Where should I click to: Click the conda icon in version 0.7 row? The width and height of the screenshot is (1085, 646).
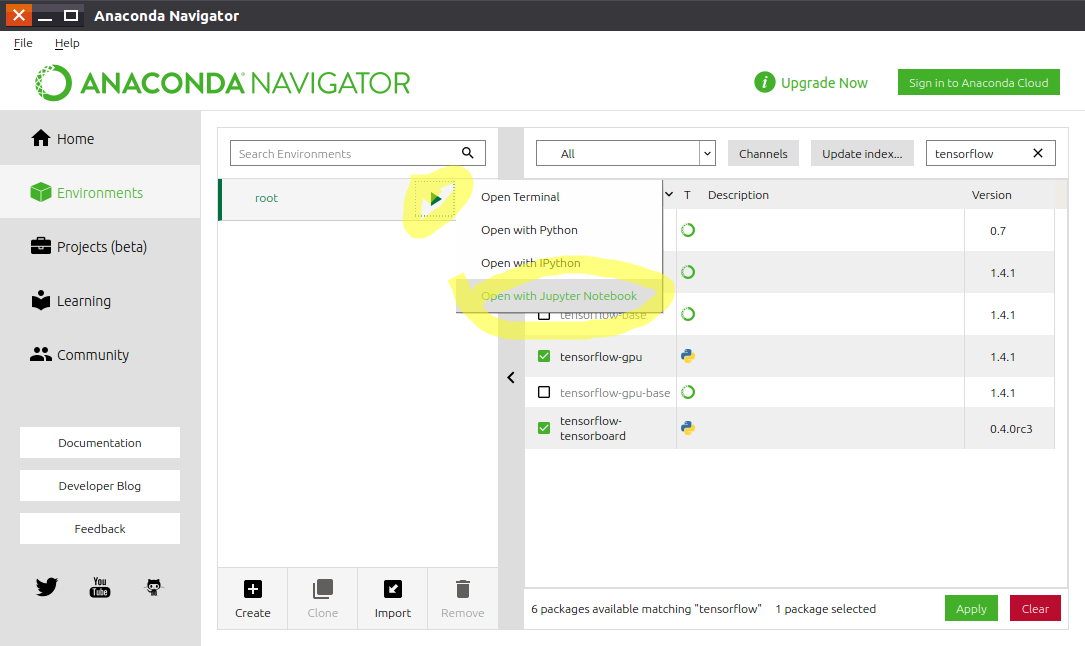pyautogui.click(x=688, y=230)
